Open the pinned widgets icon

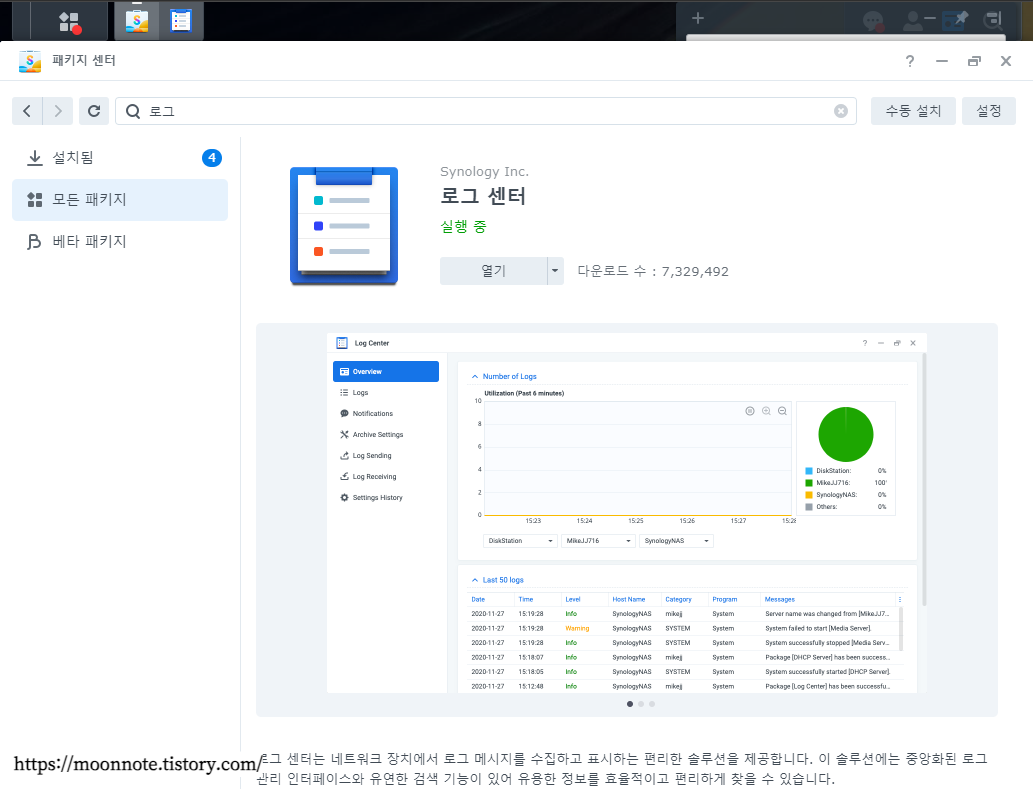coord(955,20)
